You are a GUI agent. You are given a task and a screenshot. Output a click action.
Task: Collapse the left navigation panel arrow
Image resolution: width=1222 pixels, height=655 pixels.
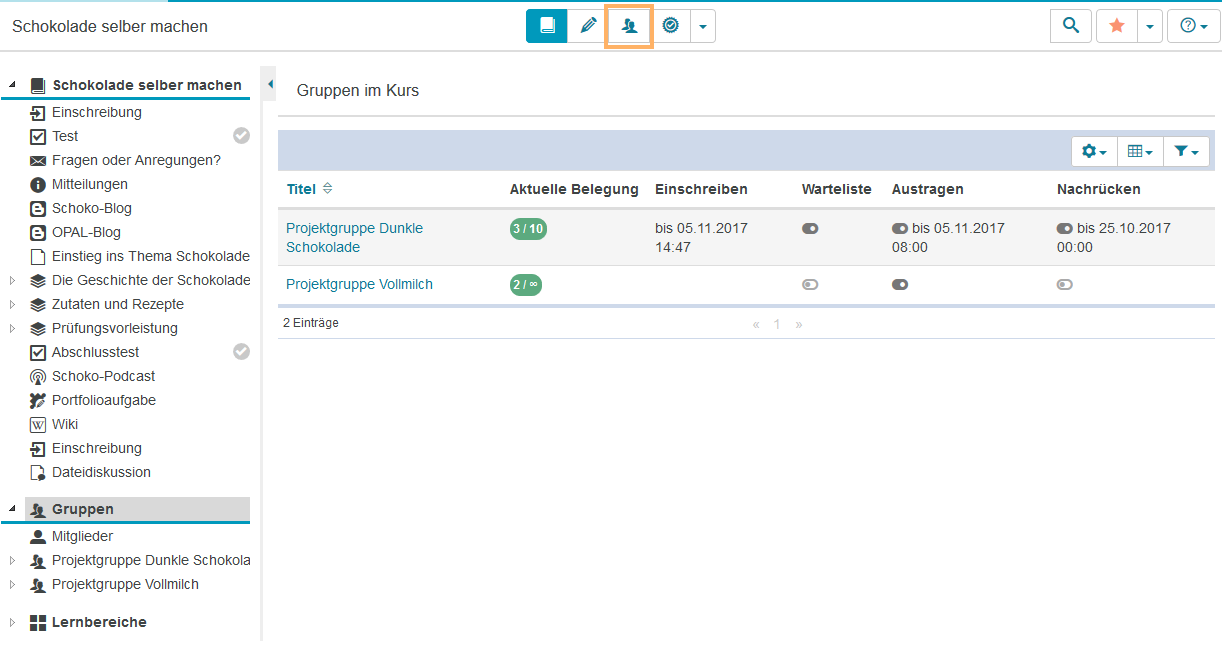pos(270,84)
